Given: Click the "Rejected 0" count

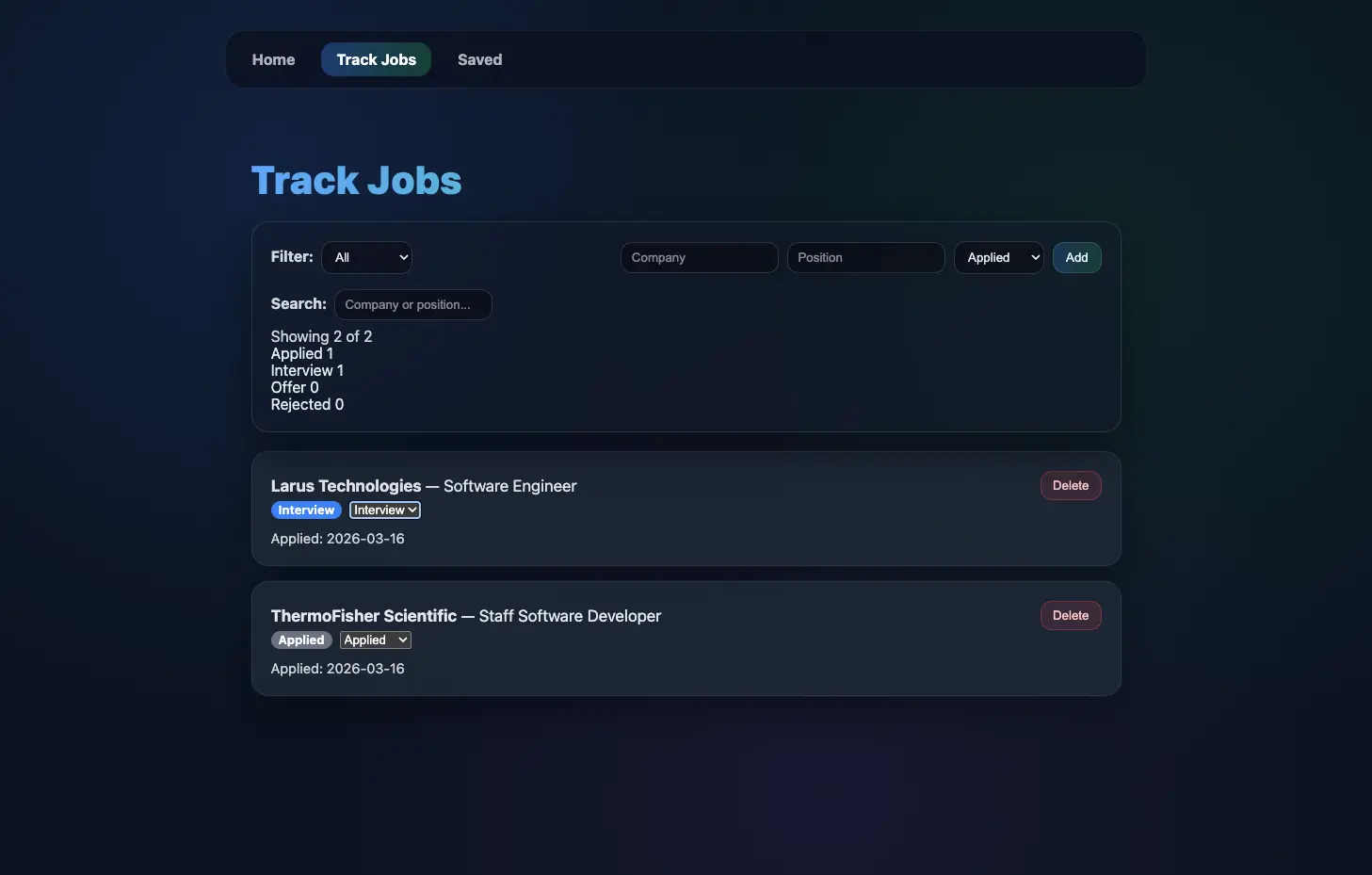Looking at the screenshot, I should click(x=307, y=404).
